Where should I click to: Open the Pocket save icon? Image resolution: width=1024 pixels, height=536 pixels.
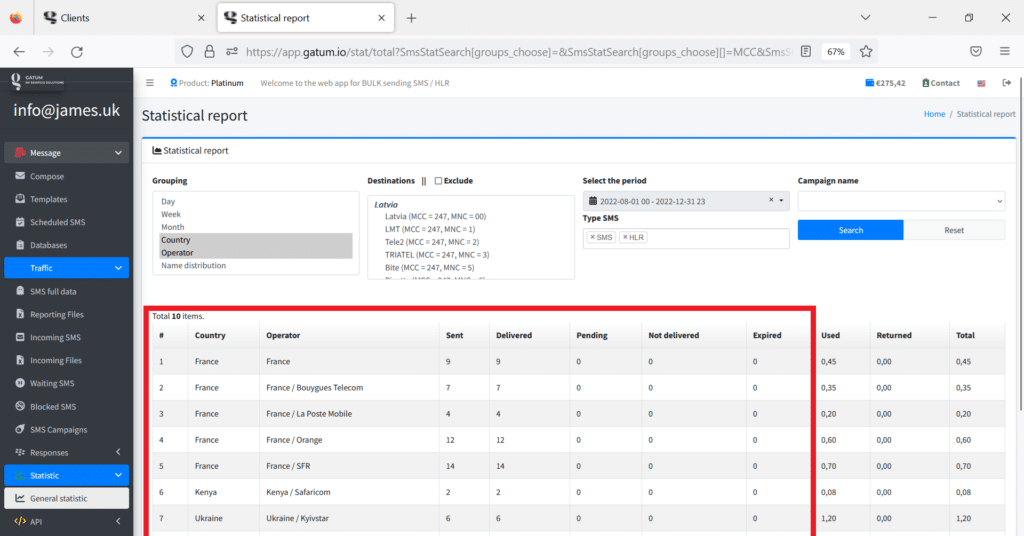point(976,52)
